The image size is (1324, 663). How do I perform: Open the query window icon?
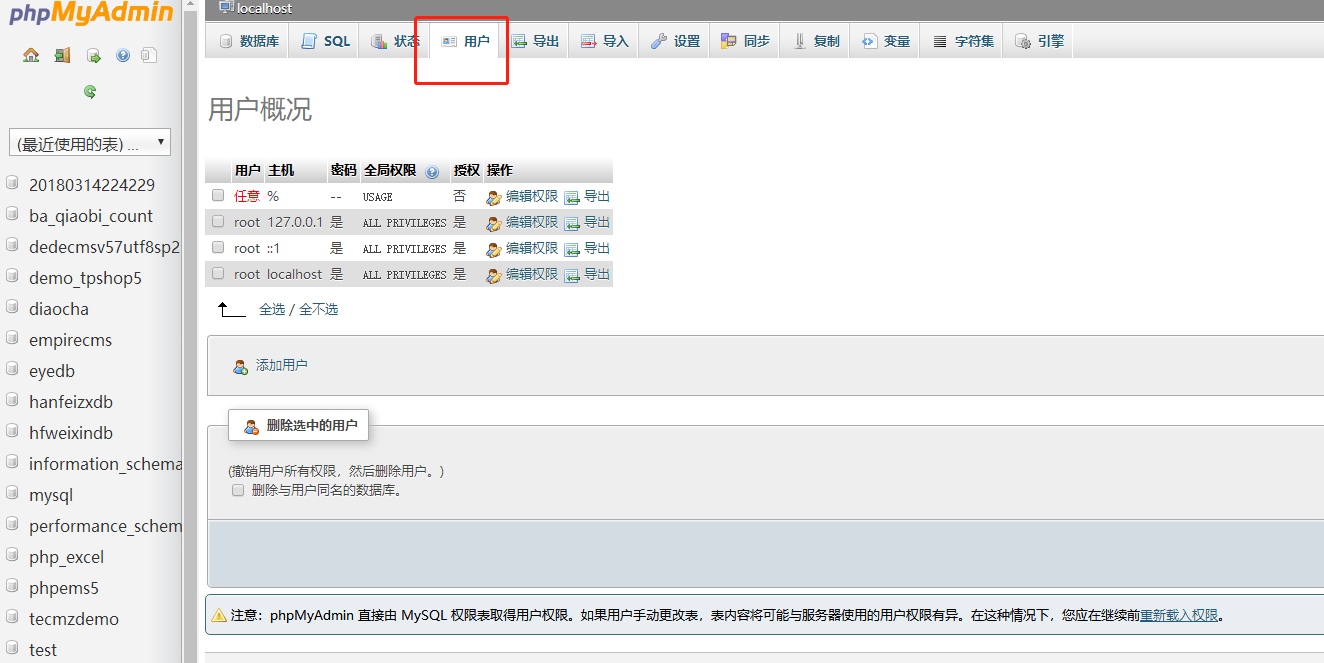tap(93, 55)
